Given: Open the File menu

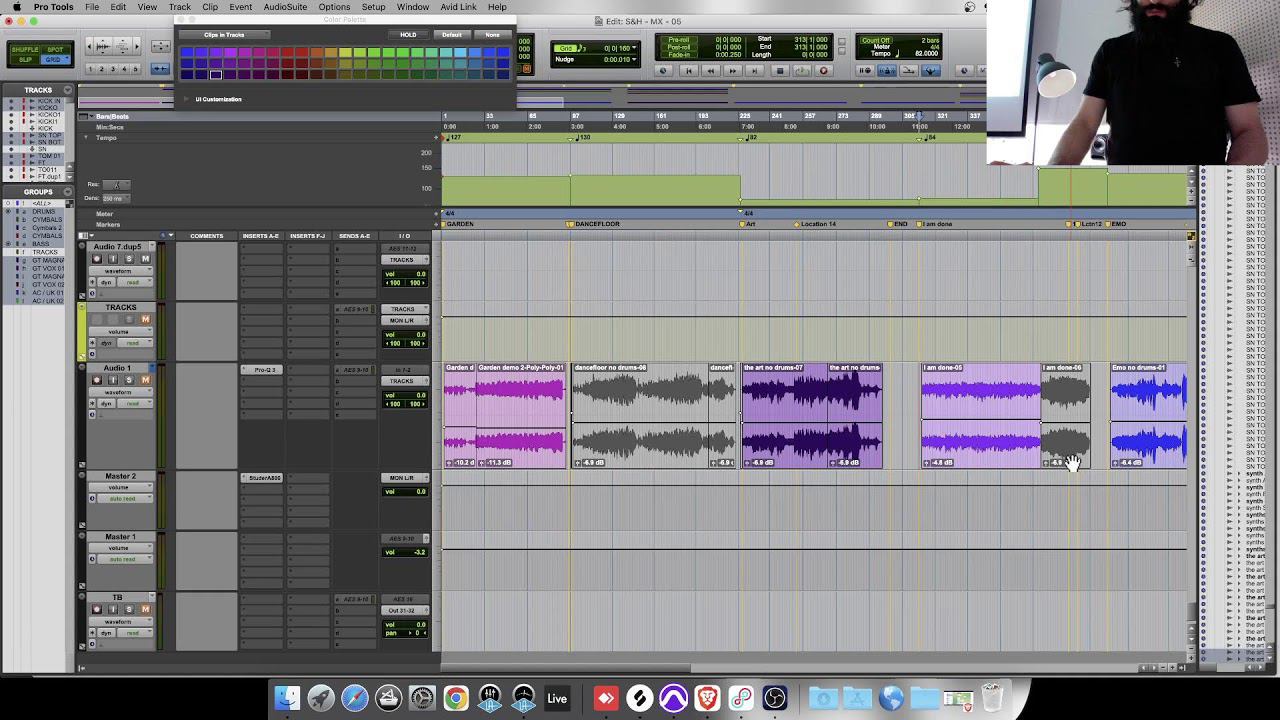Looking at the screenshot, I should 91,7.
